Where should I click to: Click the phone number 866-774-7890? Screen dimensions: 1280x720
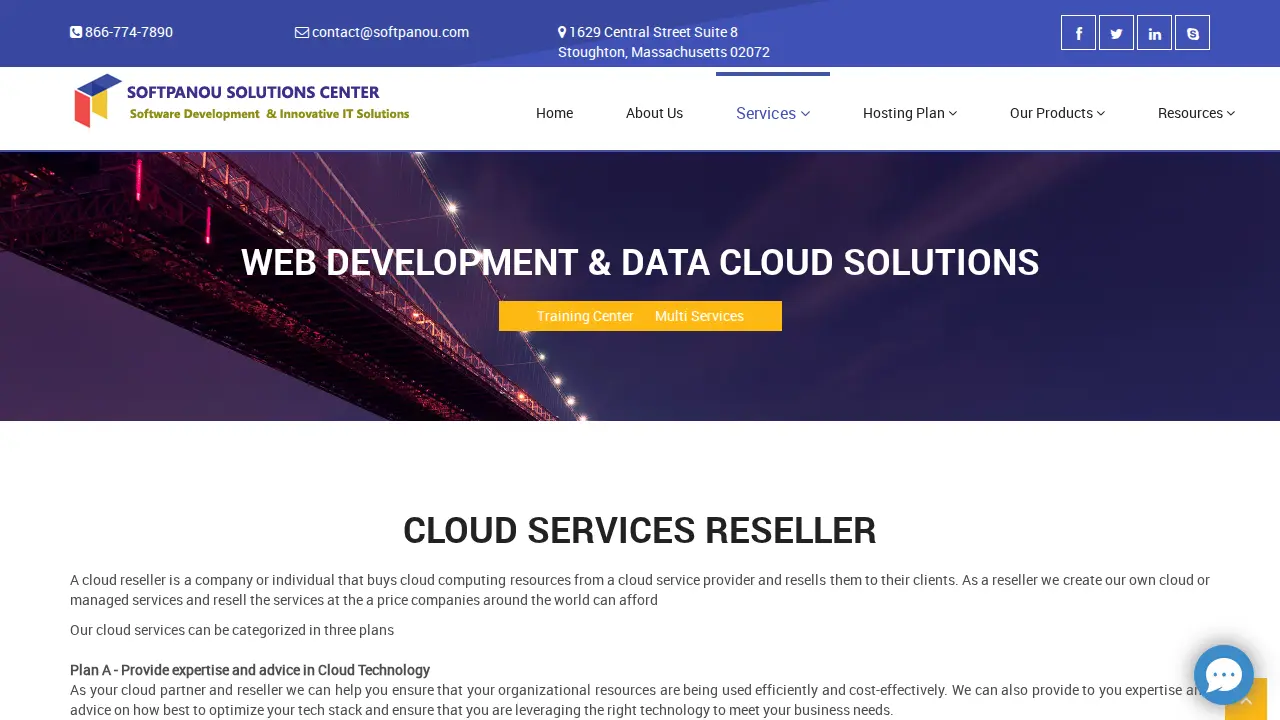(x=121, y=32)
